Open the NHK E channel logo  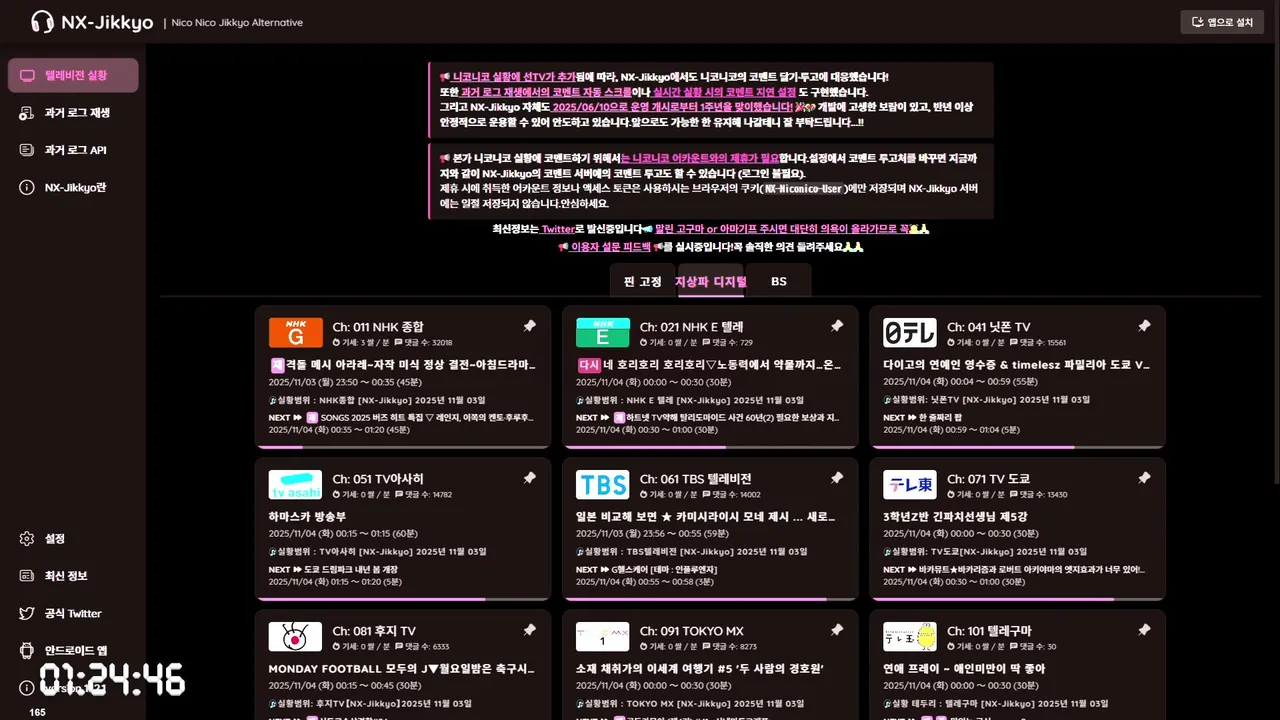coord(603,333)
